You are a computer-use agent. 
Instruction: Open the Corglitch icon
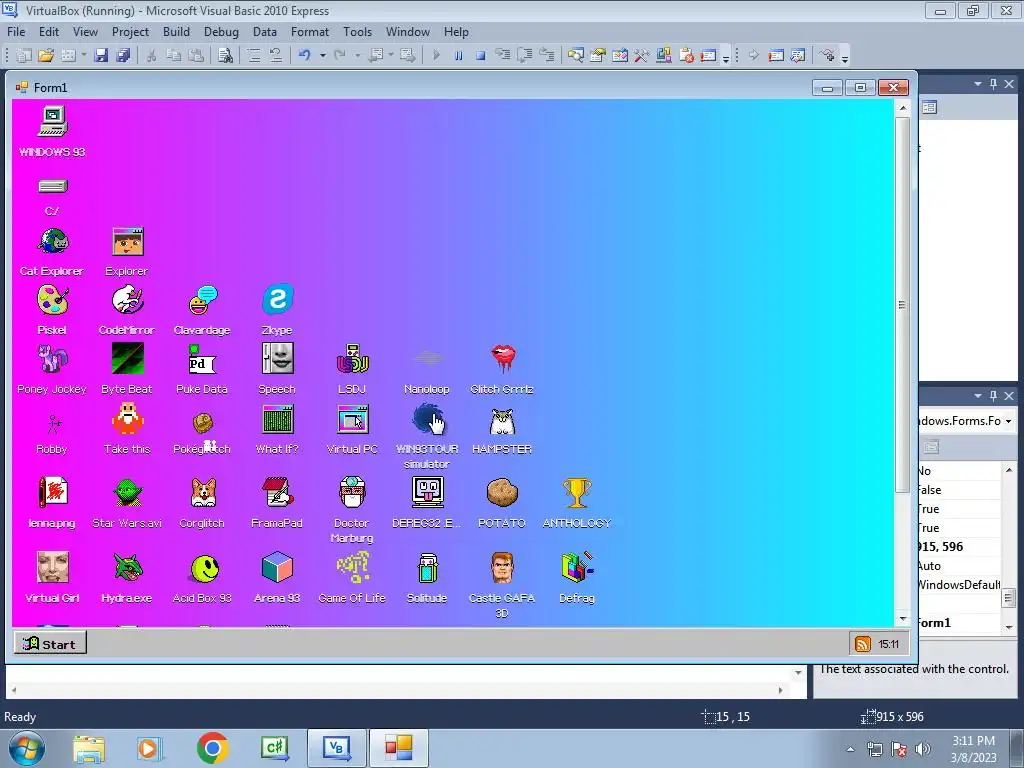[x=202, y=493]
